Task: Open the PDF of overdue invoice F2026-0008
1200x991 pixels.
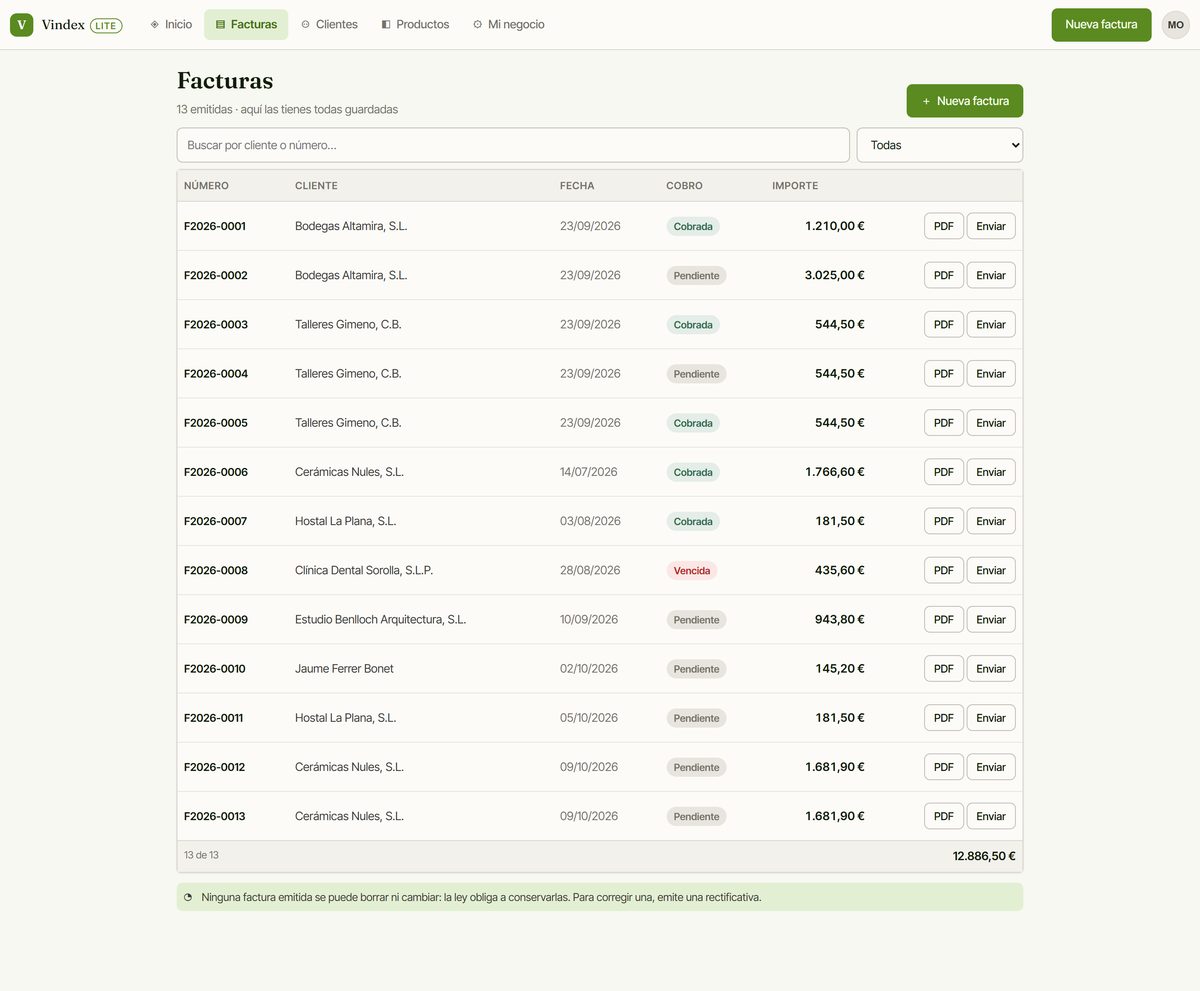Action: point(944,570)
